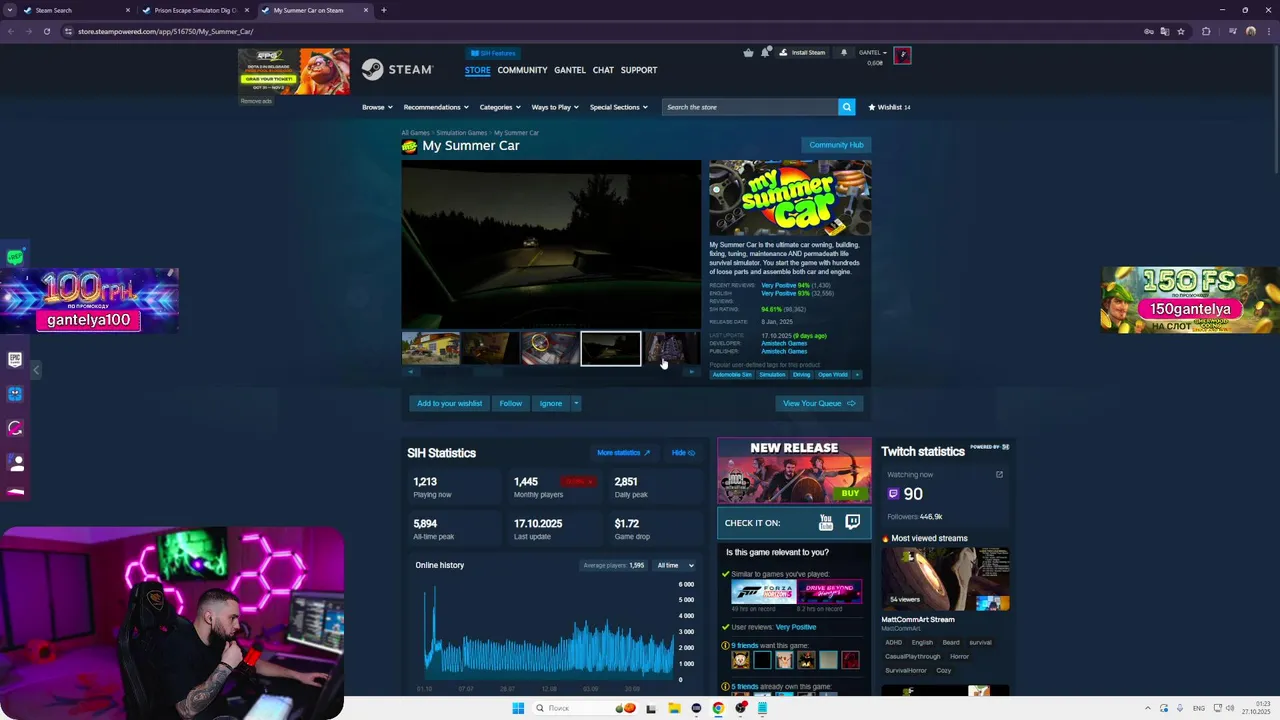Expand more tags with plus button
Viewport: 1280px width, 720px height.
857,375
